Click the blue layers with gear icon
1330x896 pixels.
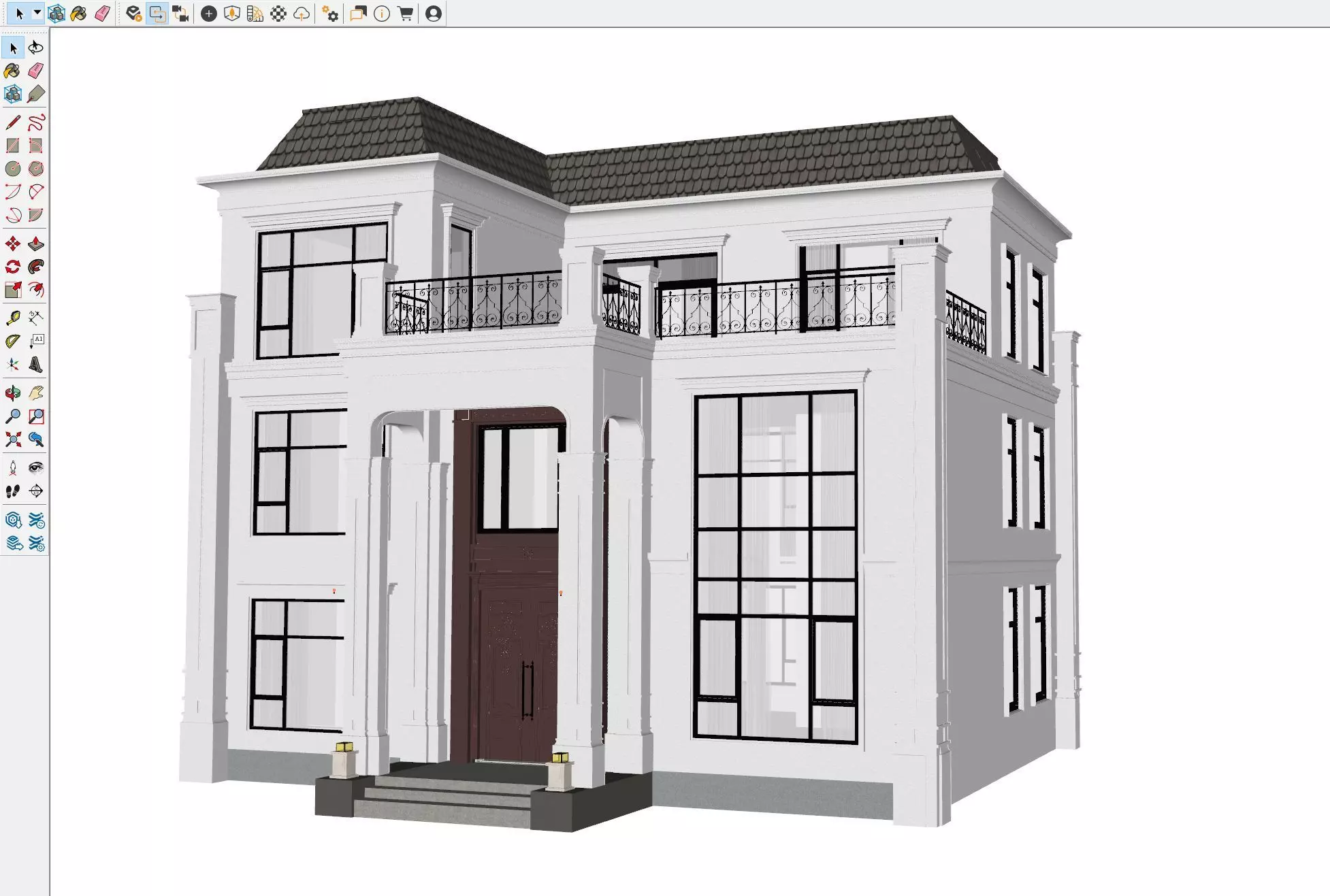(x=36, y=544)
